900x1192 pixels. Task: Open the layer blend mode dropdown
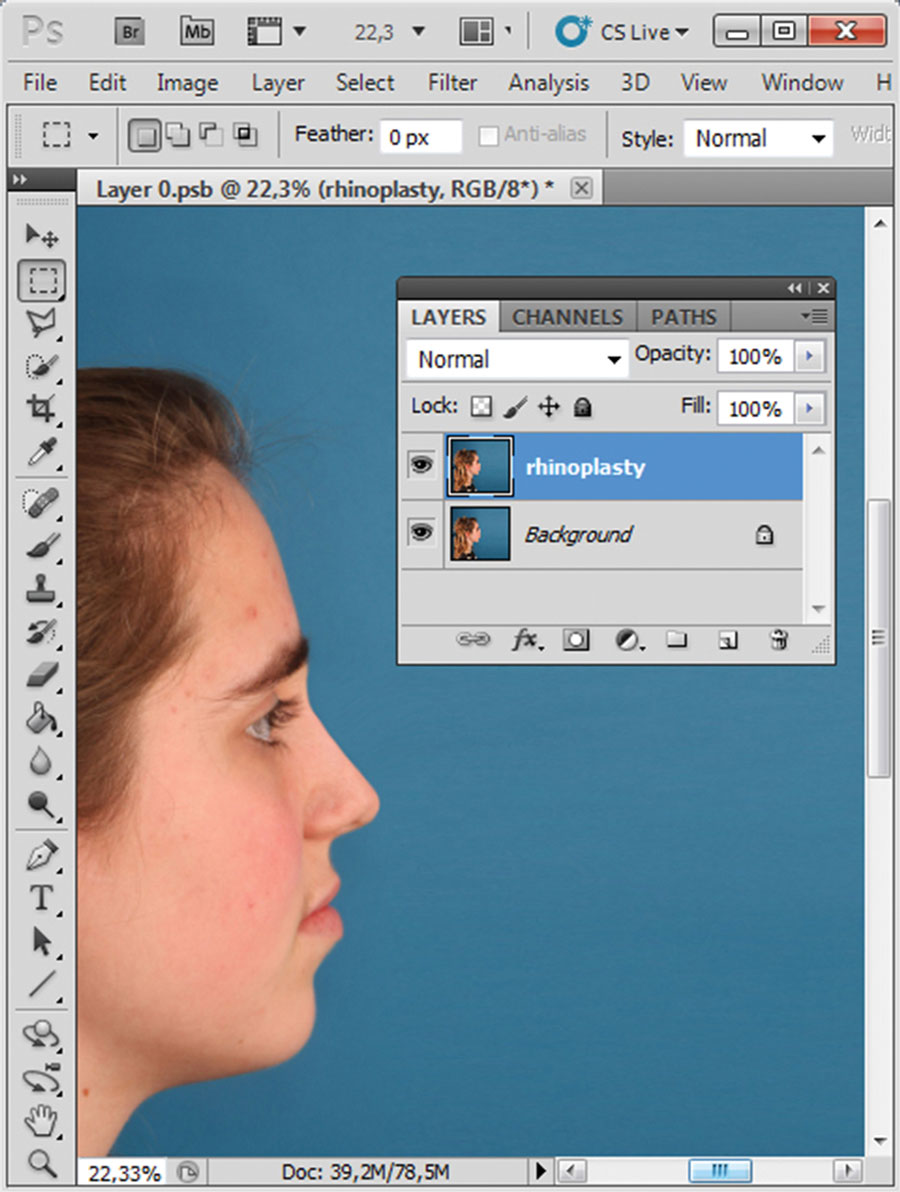click(x=517, y=359)
